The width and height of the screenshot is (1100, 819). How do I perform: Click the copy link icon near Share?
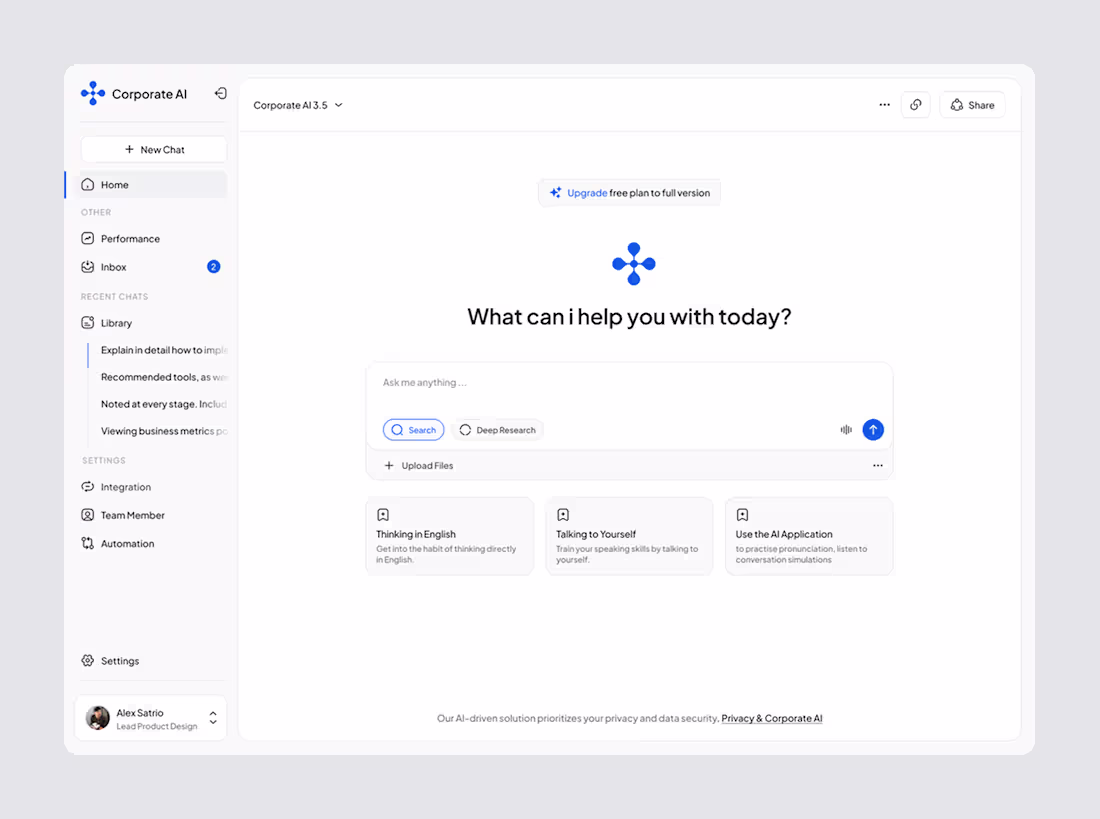[x=916, y=104]
